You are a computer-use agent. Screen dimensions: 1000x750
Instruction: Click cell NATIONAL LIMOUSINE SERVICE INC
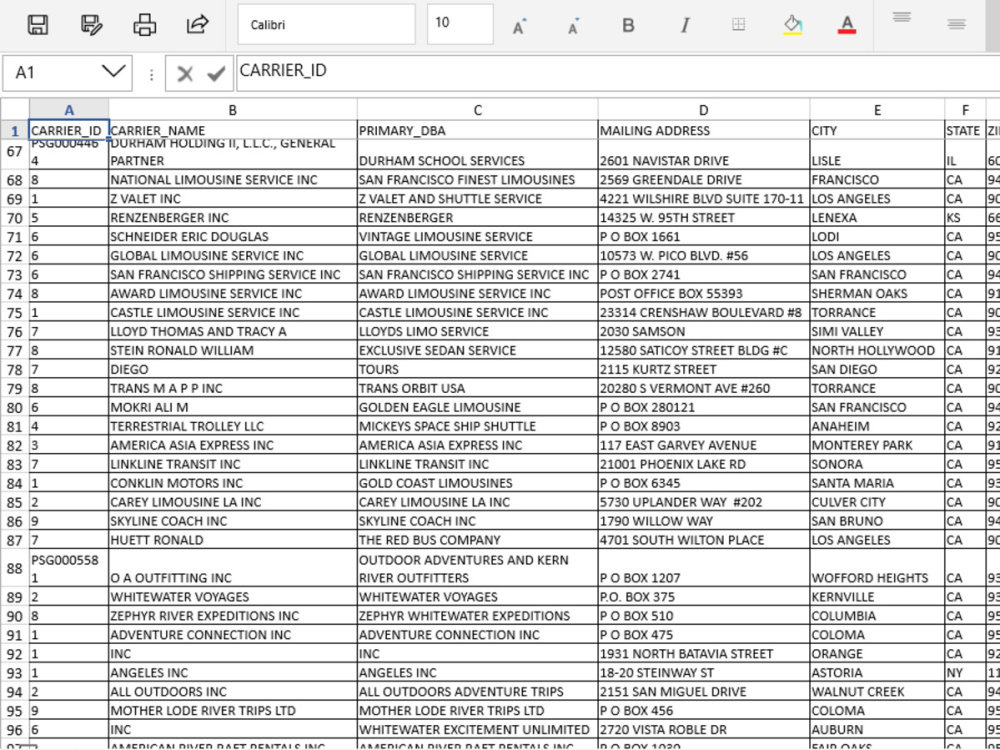[233, 179]
